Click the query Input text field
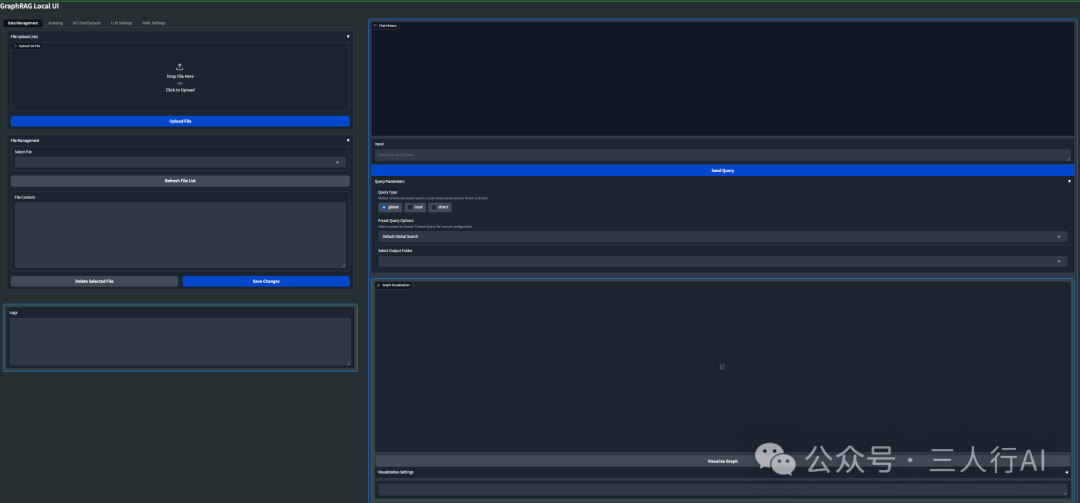This screenshot has width=1080, height=503. pos(723,155)
